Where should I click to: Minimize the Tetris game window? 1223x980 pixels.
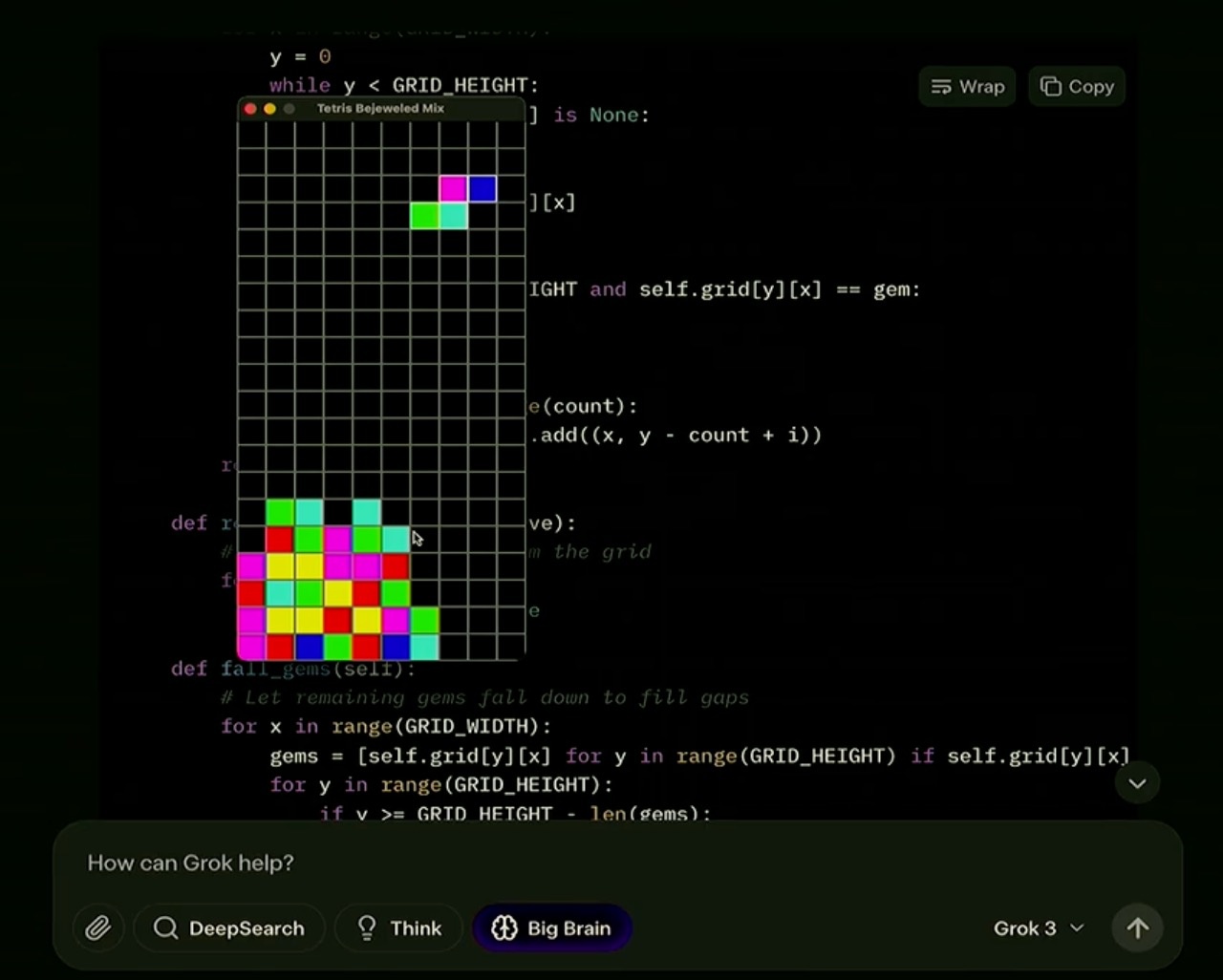click(x=269, y=109)
